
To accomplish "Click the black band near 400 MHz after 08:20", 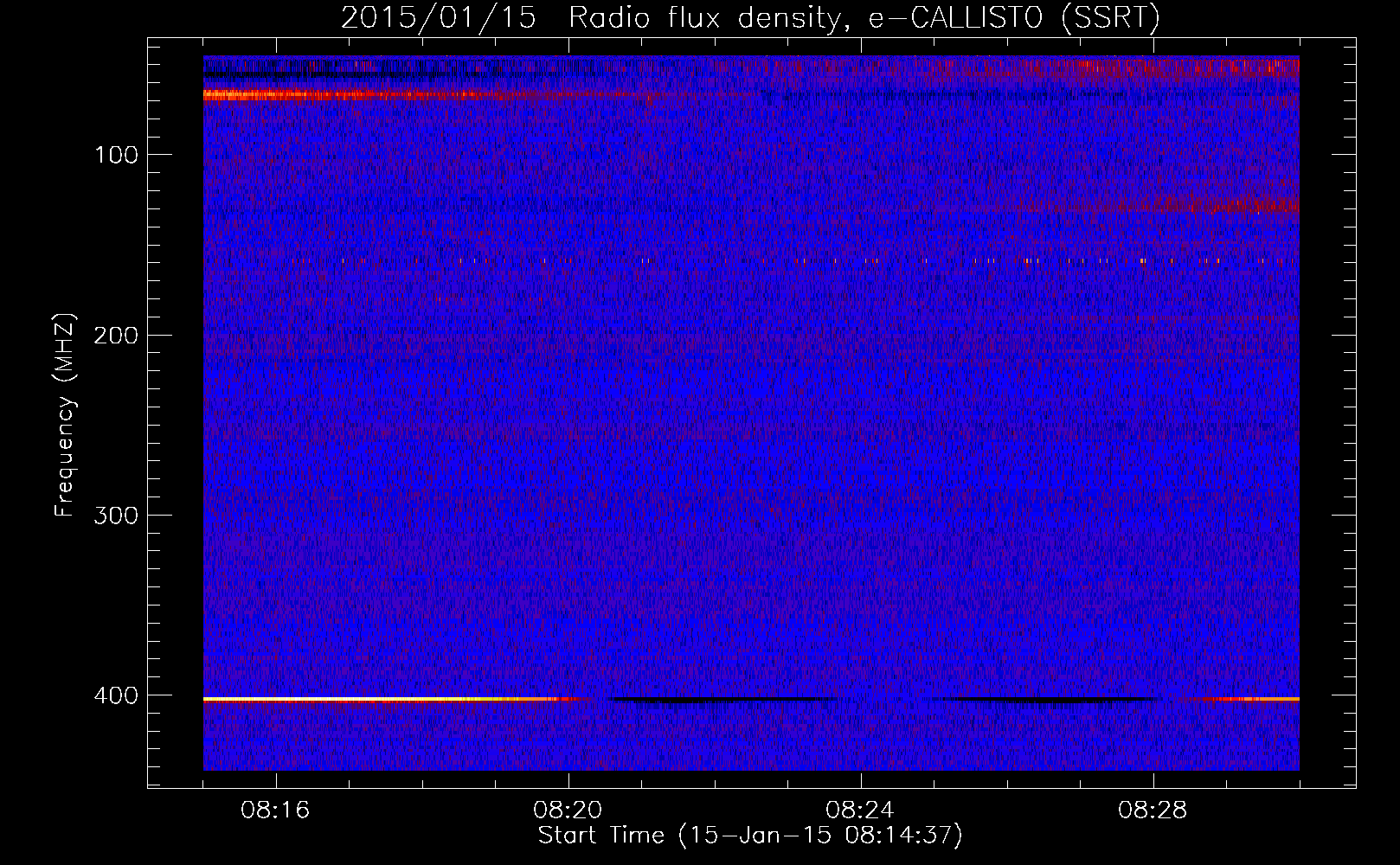I will click(722, 699).
